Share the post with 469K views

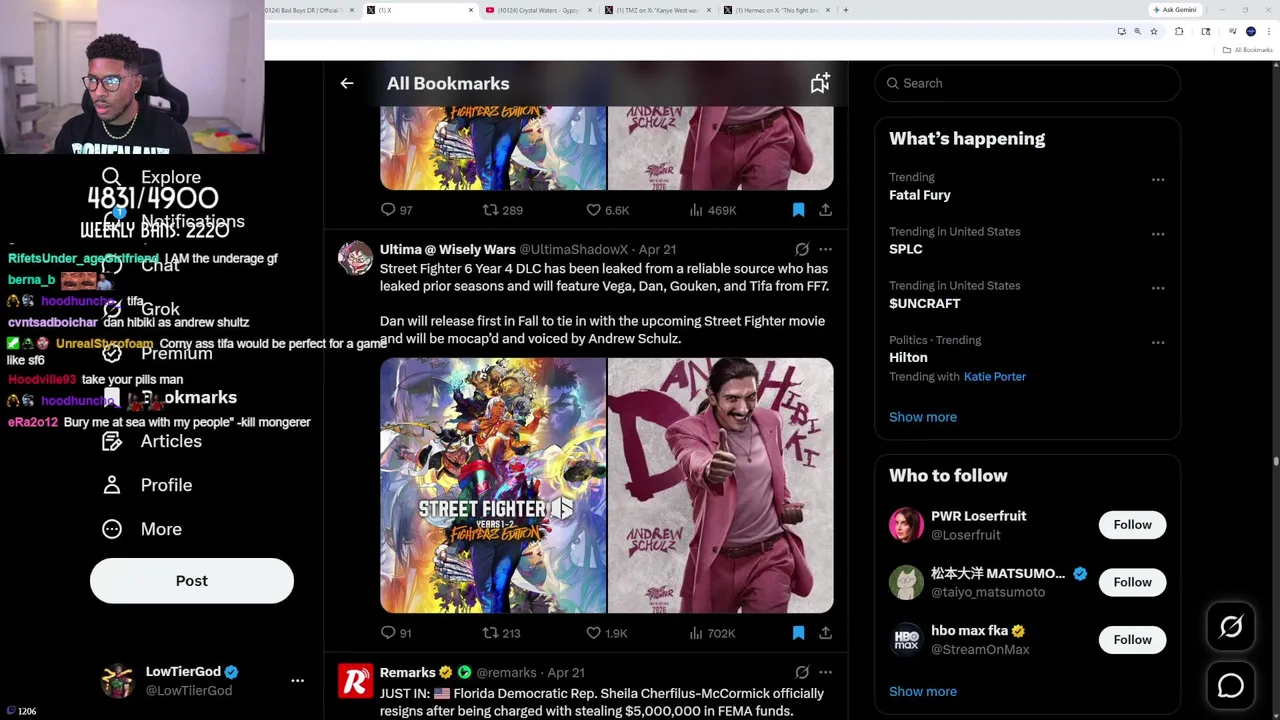(x=825, y=210)
